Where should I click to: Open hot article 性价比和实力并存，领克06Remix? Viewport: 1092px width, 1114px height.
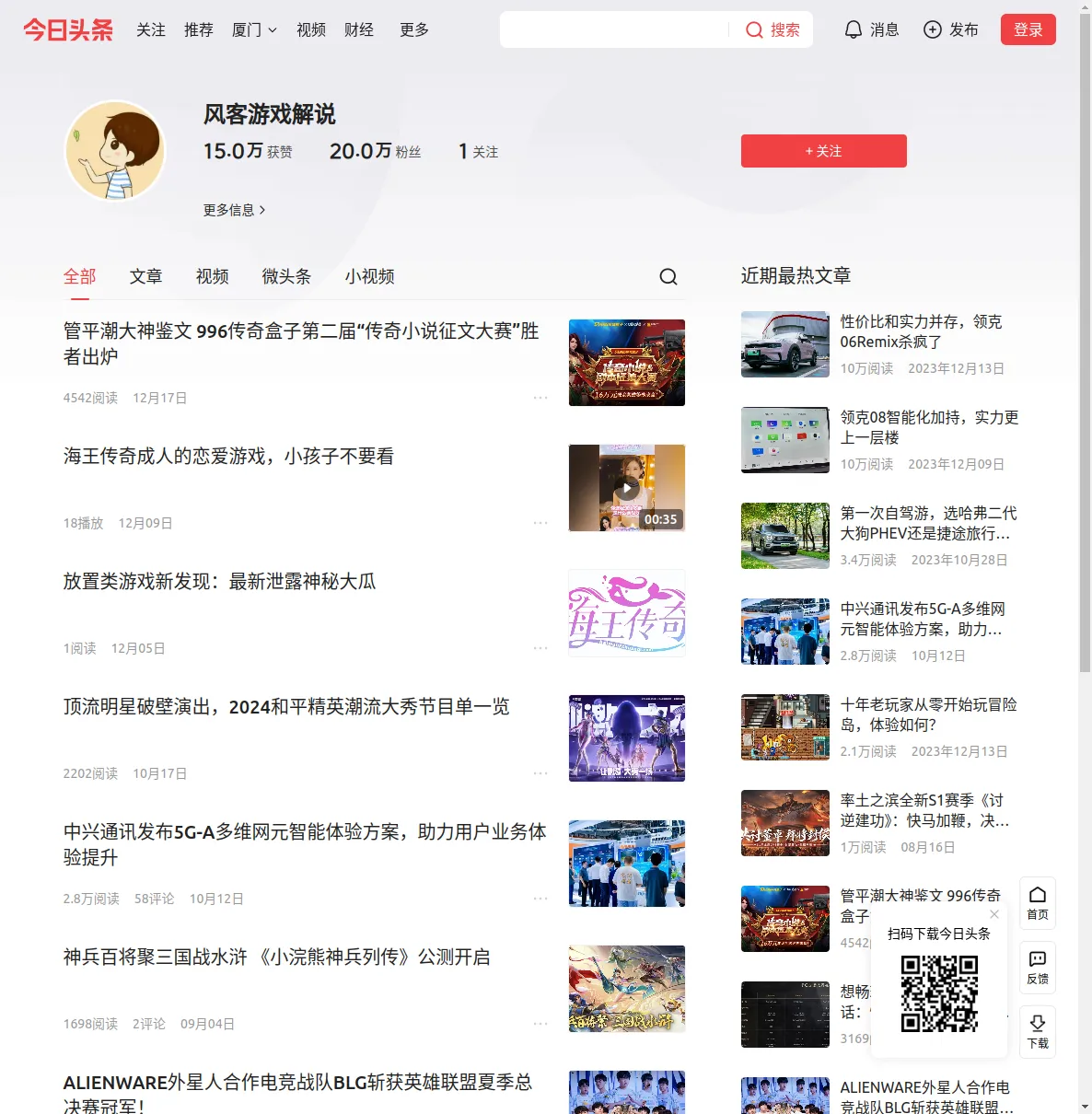(x=922, y=331)
